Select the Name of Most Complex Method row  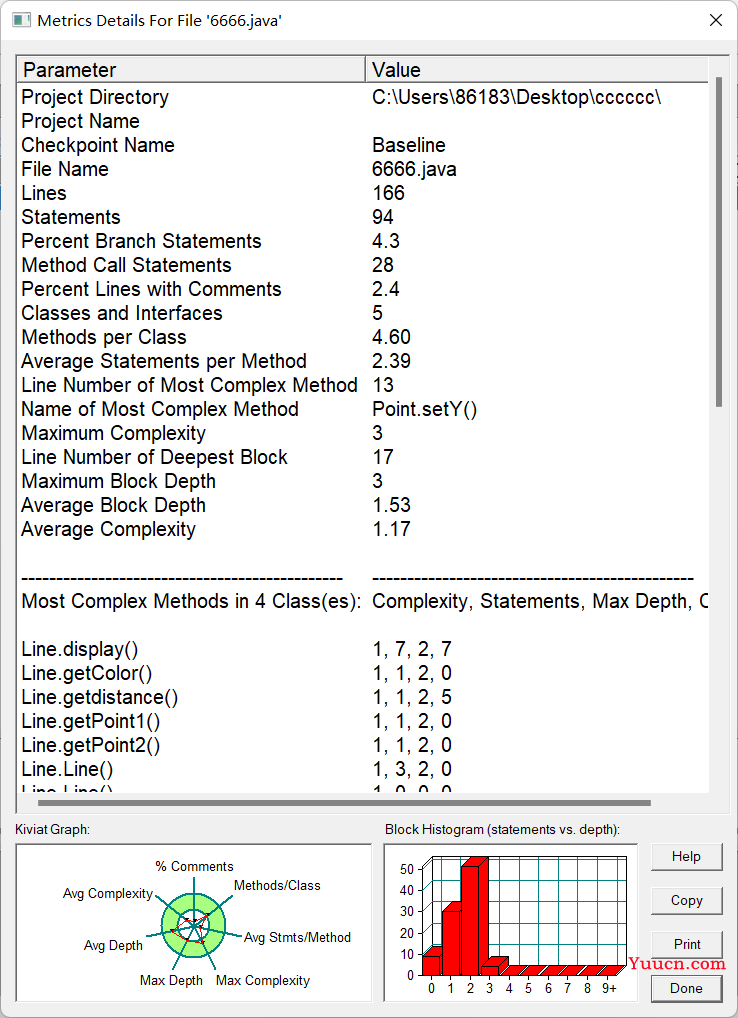point(363,409)
